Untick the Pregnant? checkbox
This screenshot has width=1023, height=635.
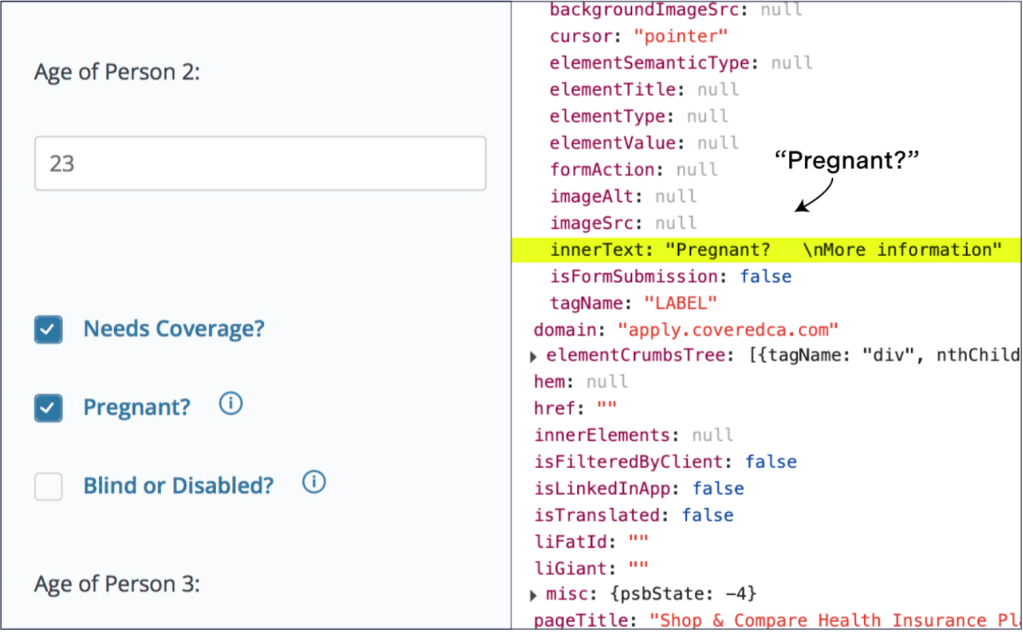pos(48,407)
